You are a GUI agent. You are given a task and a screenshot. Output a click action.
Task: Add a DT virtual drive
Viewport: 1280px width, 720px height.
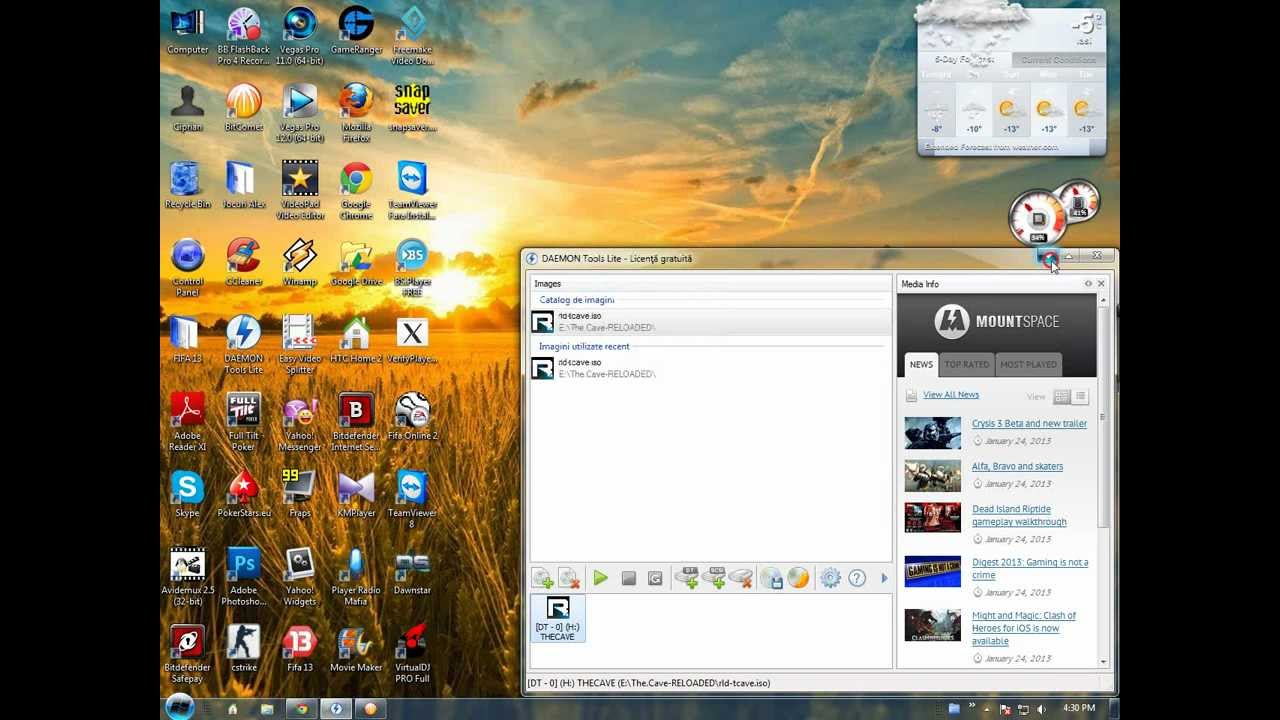[688, 577]
